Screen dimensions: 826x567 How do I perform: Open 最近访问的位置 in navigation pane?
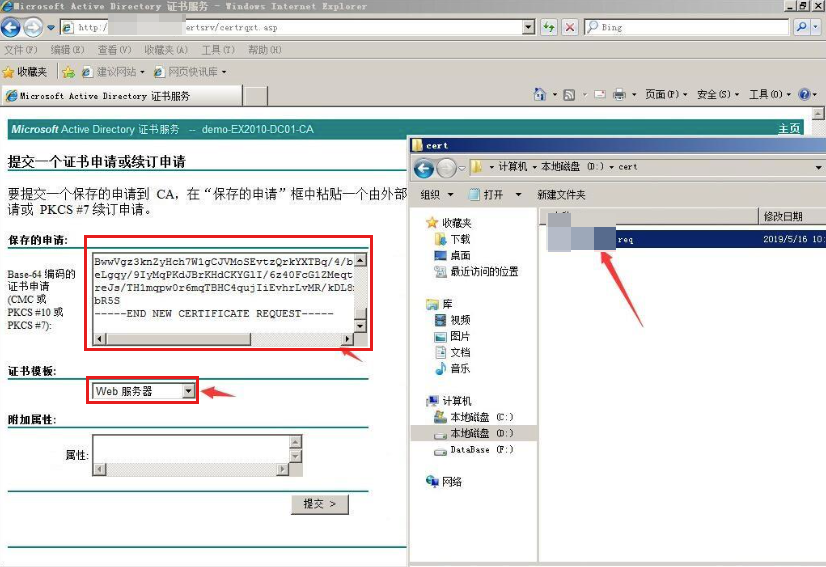pyautogui.click(x=484, y=272)
